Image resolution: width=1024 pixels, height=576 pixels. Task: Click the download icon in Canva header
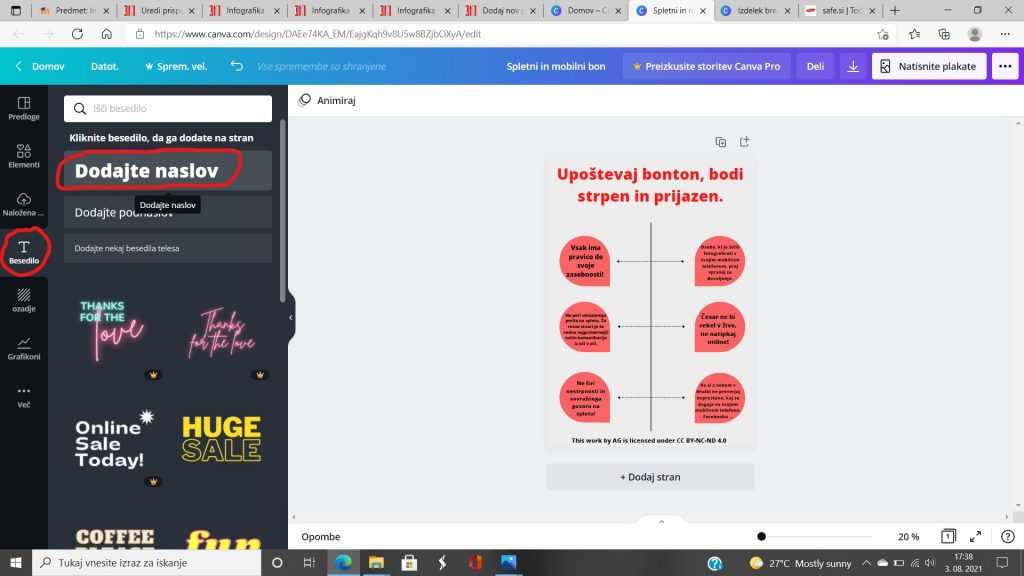[x=853, y=66]
